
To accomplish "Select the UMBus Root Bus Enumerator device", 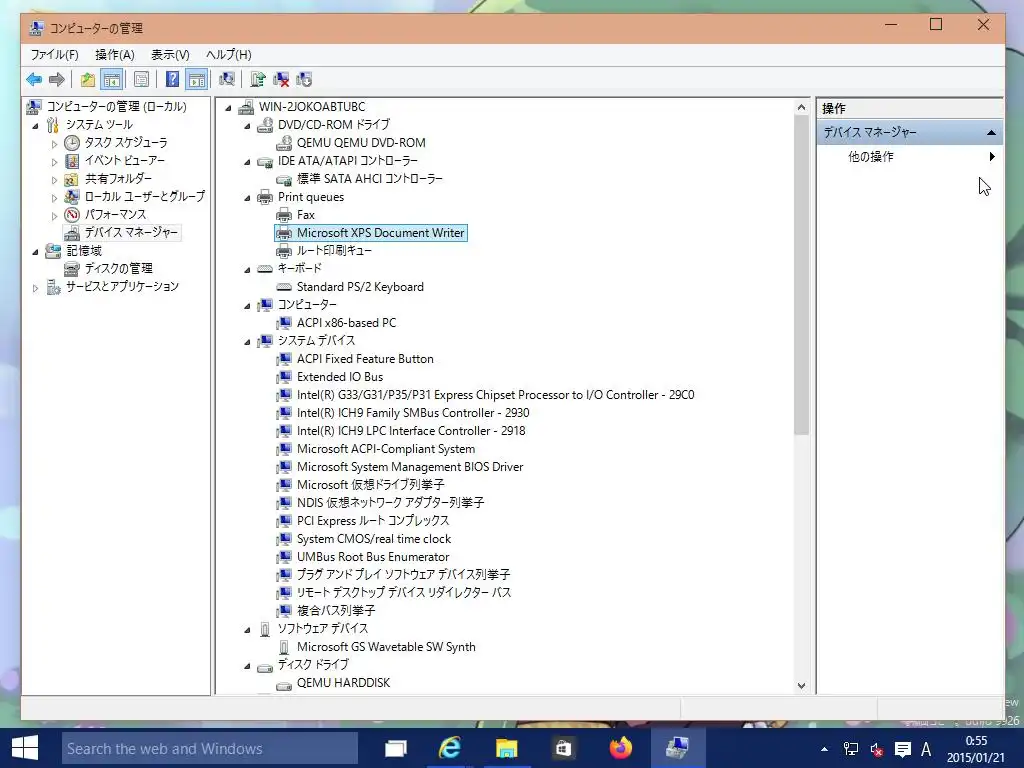I will [x=373, y=557].
